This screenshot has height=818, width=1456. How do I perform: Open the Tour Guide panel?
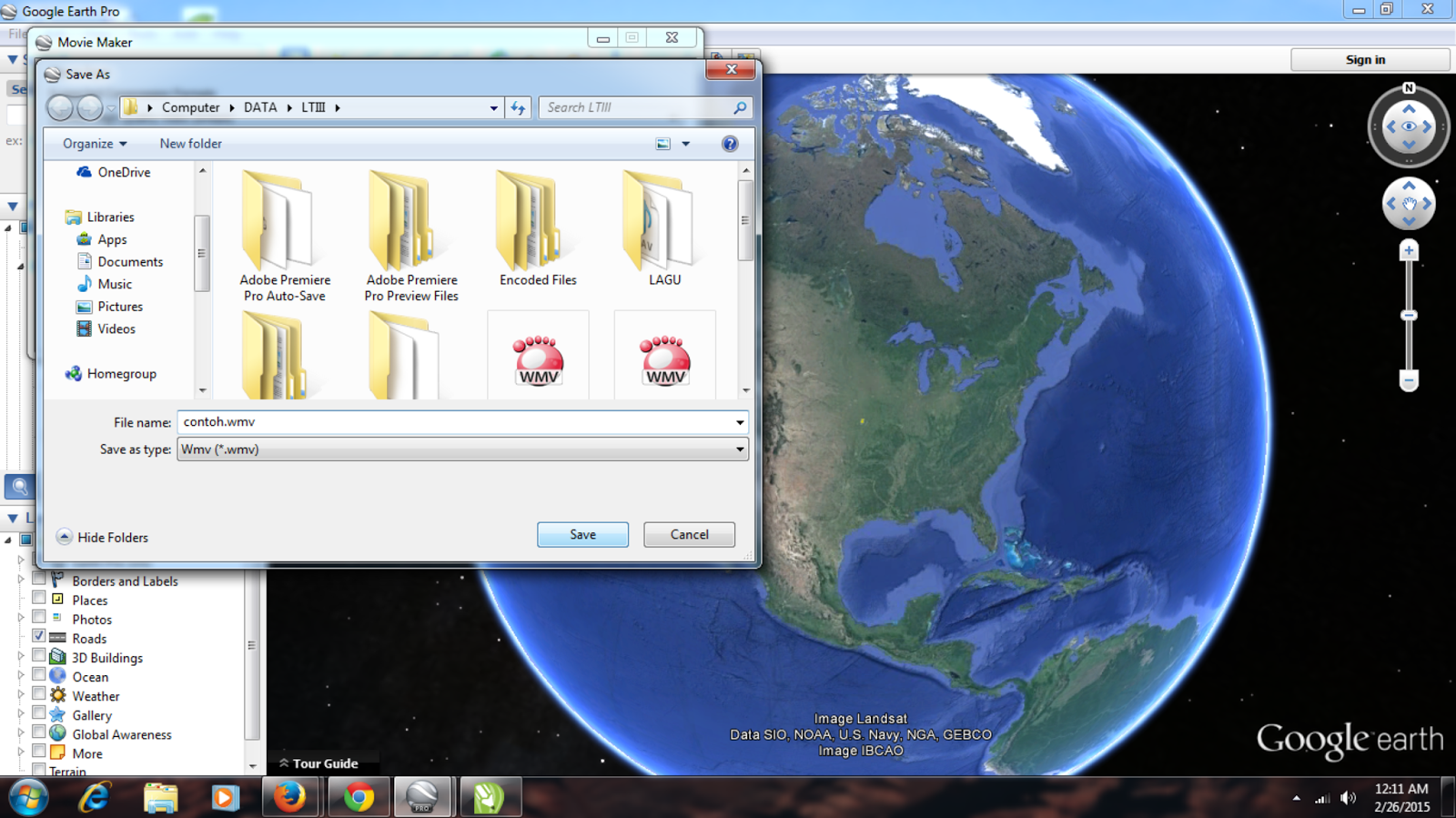(318, 763)
